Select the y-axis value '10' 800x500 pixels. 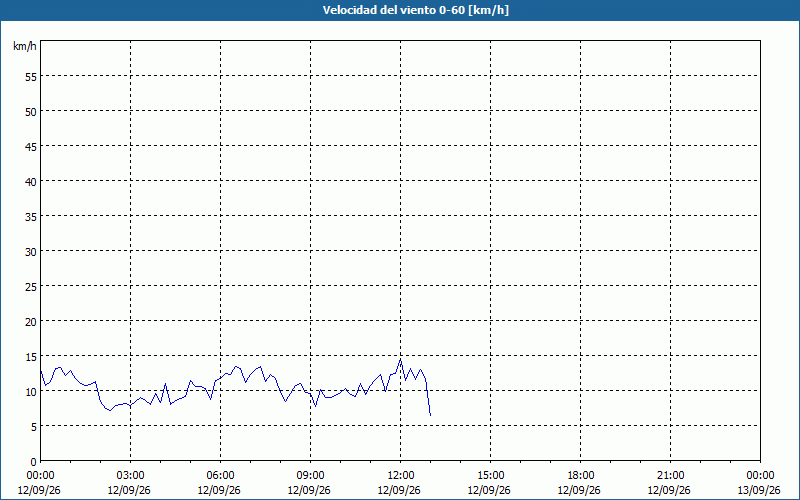(31, 392)
